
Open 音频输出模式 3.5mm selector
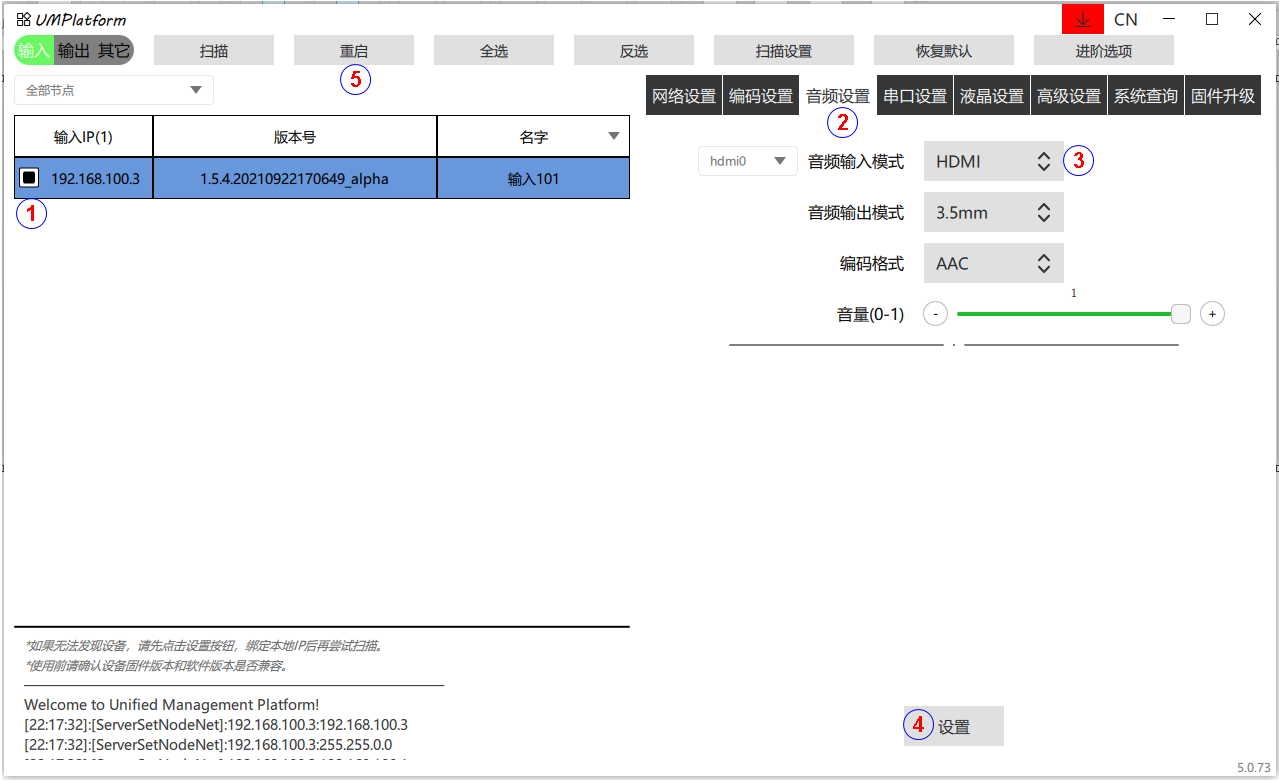point(993,212)
